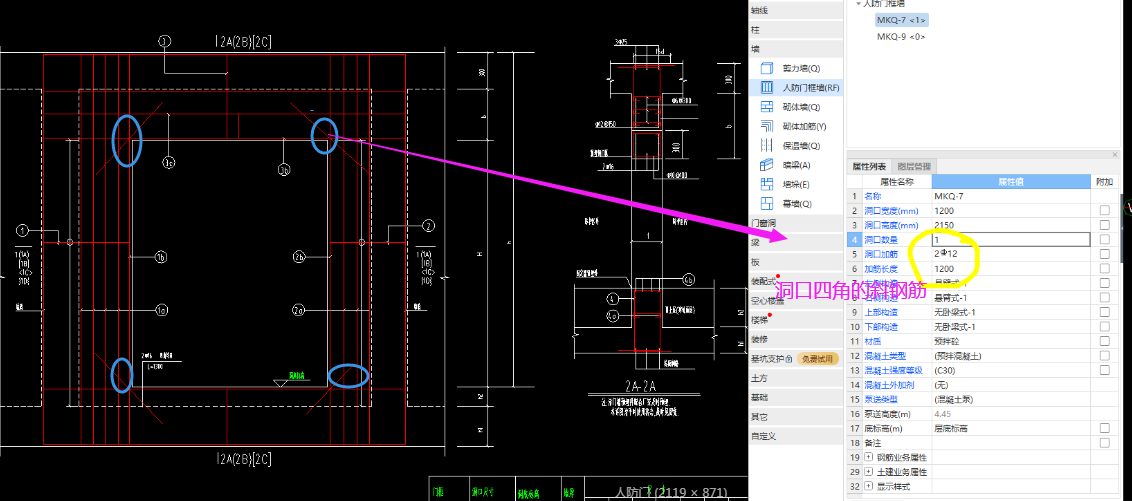The height and width of the screenshot is (501, 1132).
Task: Select the 墙垛(E) wall pier icon
Action: click(767, 185)
